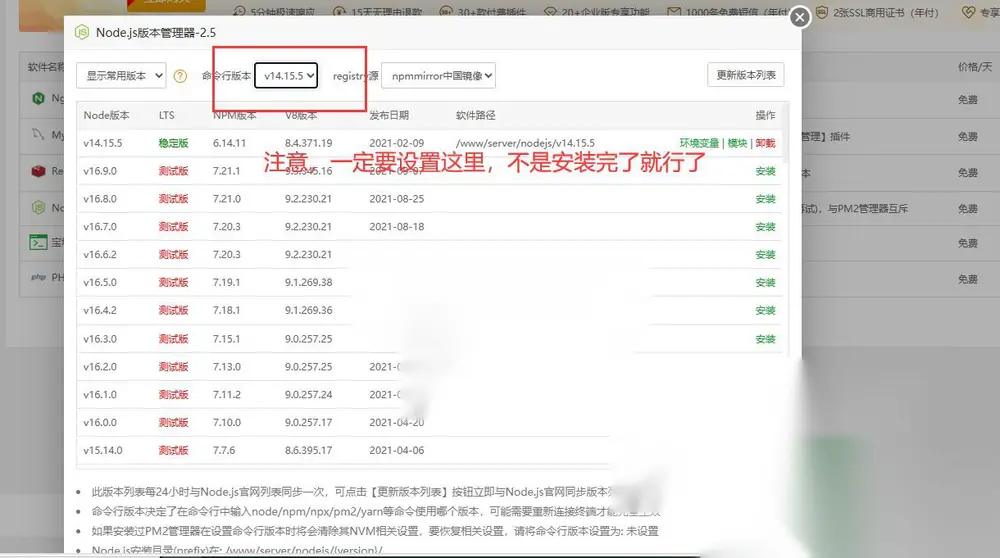Select the v16.5.0 version cell
Image resolution: width=1000 pixels, height=558 pixels.
point(99,283)
